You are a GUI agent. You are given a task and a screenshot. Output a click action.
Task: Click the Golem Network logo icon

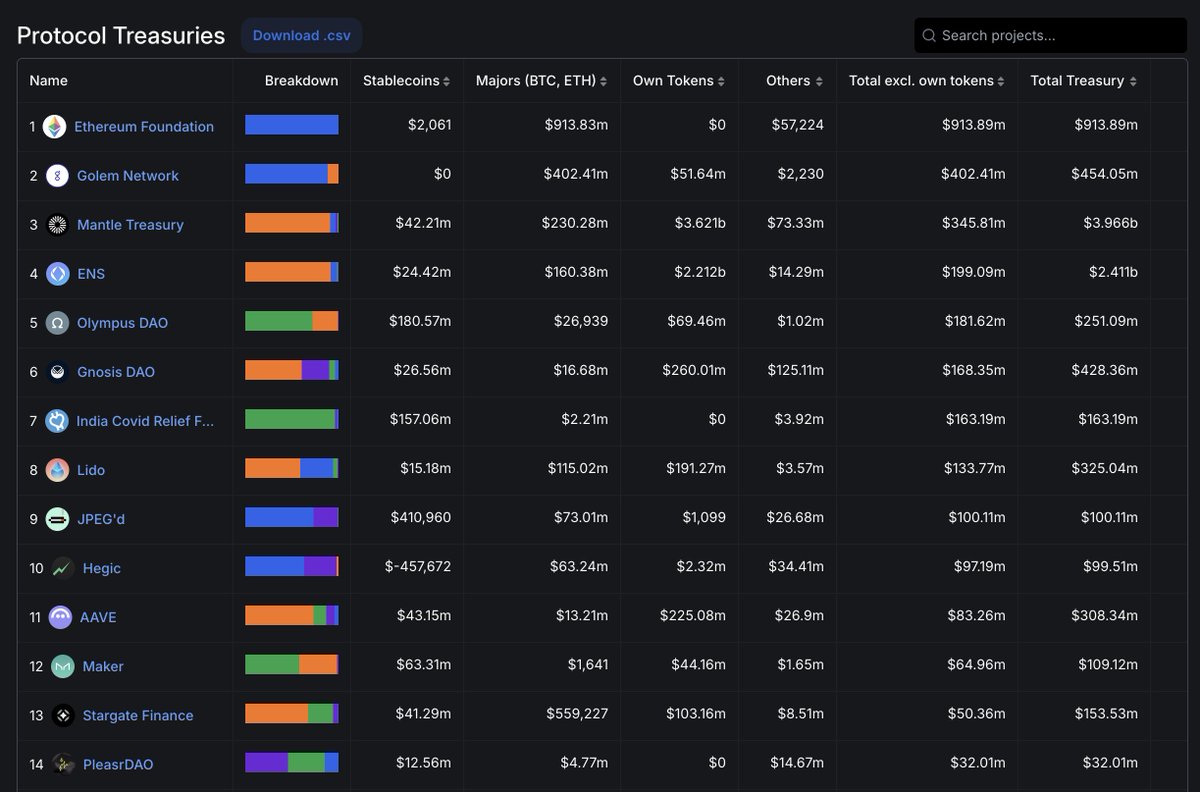click(x=57, y=175)
